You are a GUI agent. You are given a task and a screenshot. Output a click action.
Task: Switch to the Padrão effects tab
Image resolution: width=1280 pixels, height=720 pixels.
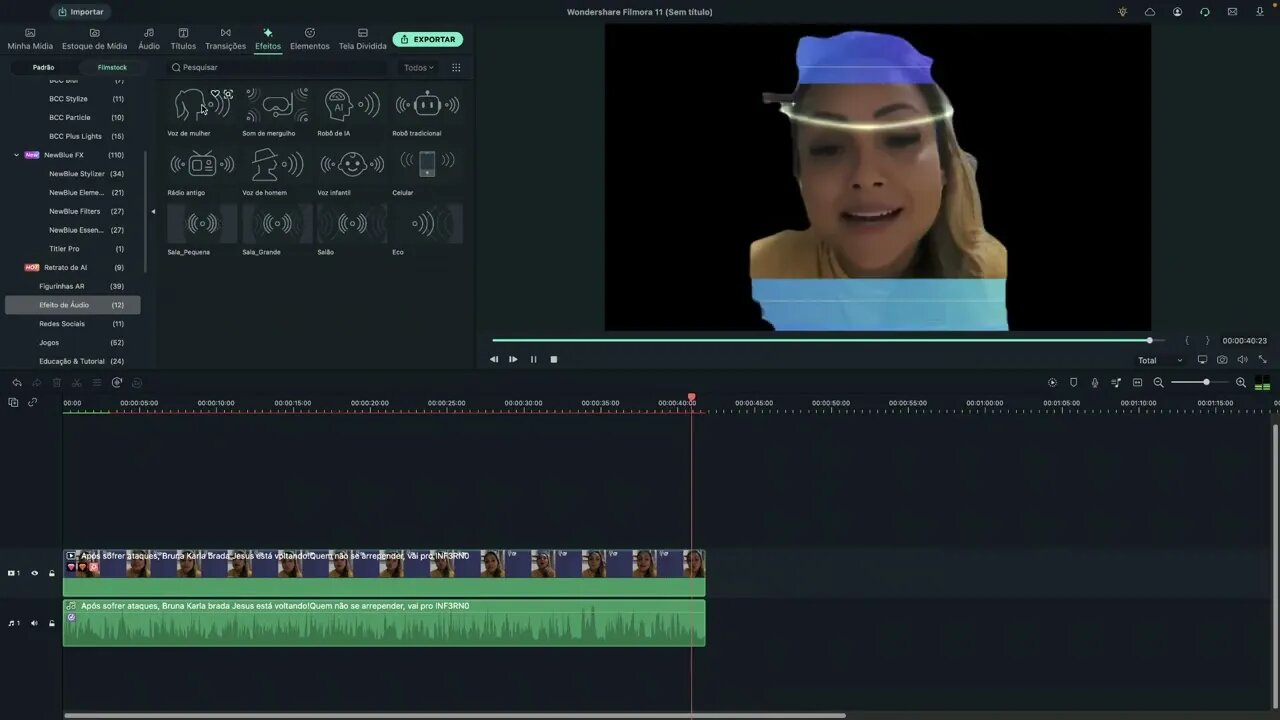click(43, 67)
